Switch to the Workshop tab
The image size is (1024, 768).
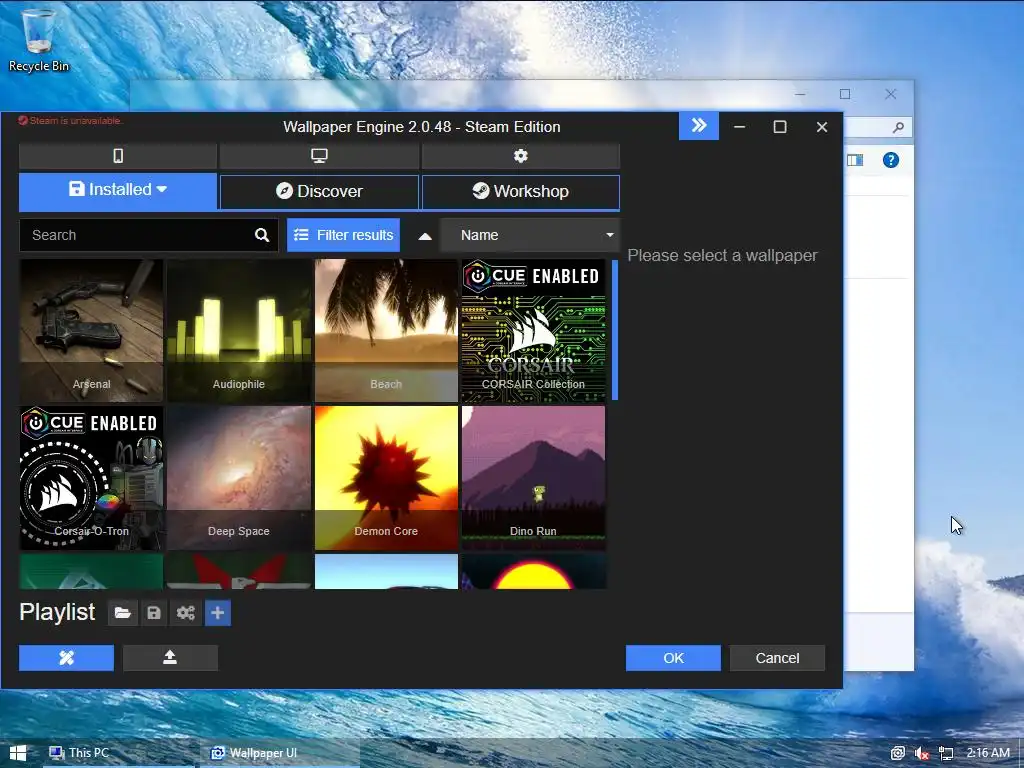(x=520, y=191)
